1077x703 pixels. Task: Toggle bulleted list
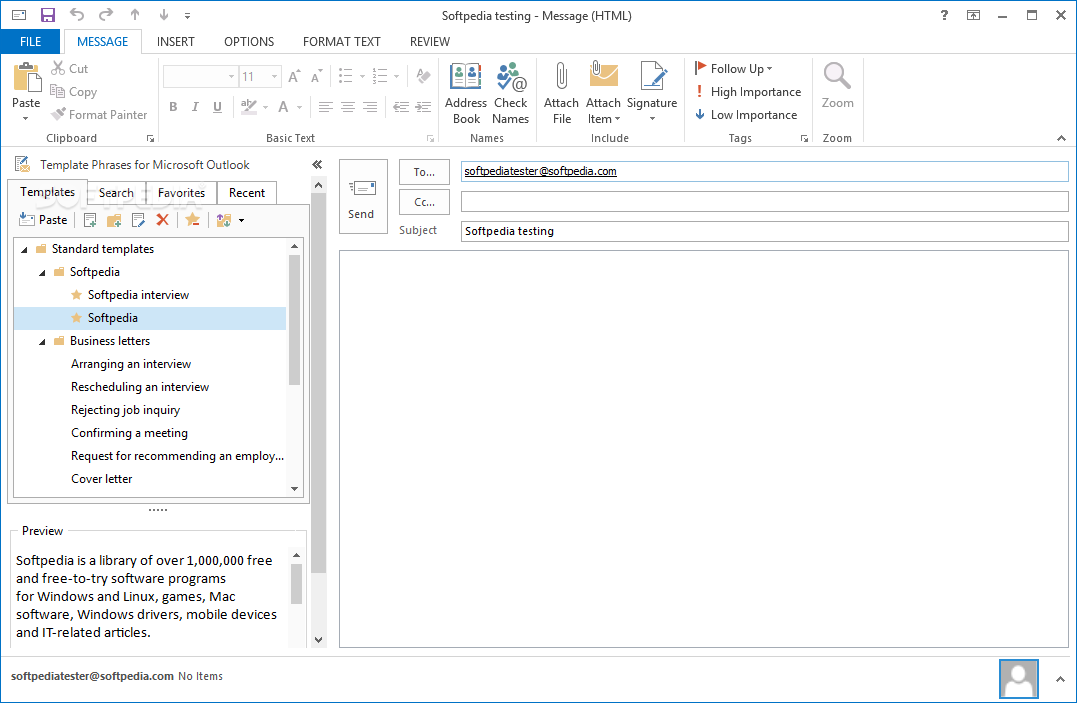point(345,76)
